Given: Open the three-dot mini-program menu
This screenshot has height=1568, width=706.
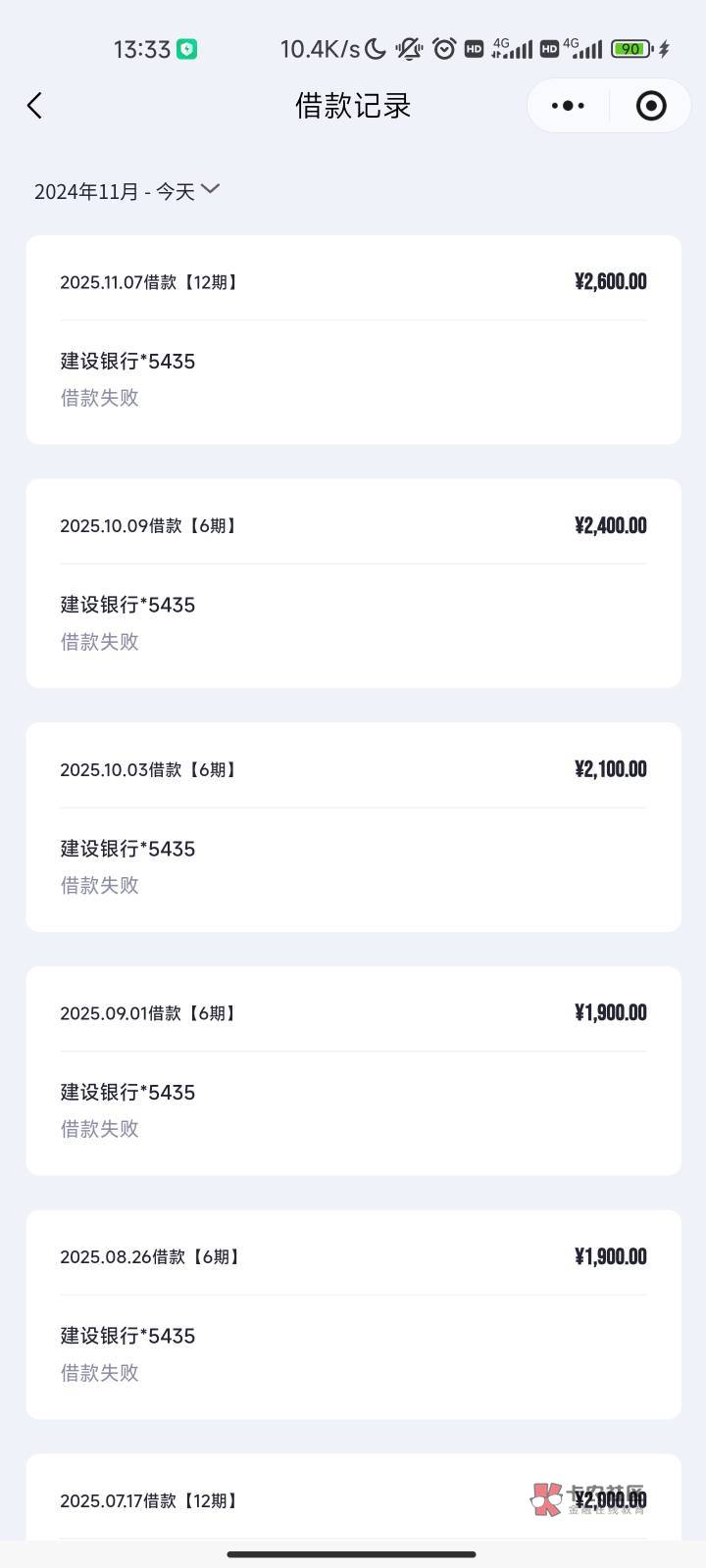Looking at the screenshot, I should pyautogui.click(x=569, y=106).
